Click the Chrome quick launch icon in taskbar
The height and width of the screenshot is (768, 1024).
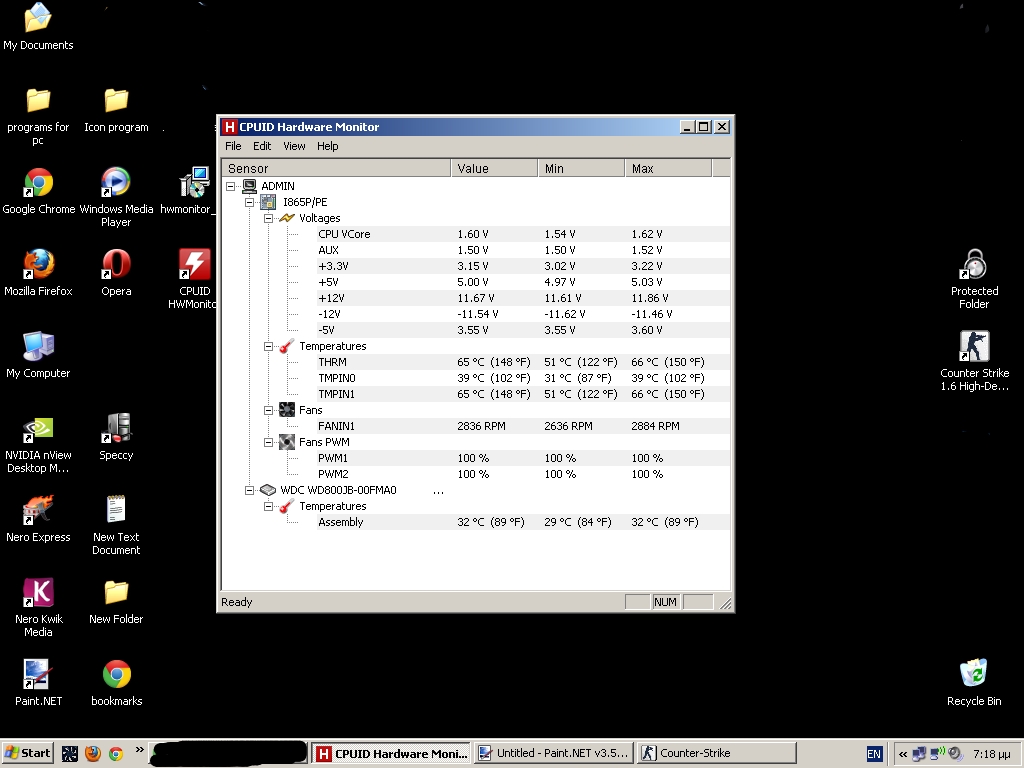click(x=116, y=754)
